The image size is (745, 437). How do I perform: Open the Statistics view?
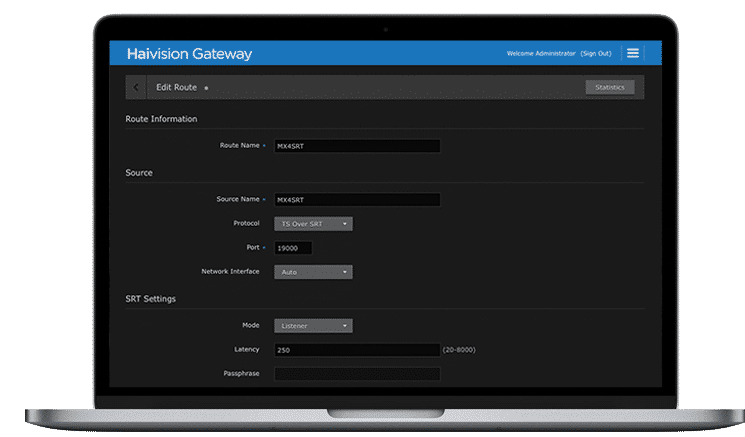pos(609,87)
